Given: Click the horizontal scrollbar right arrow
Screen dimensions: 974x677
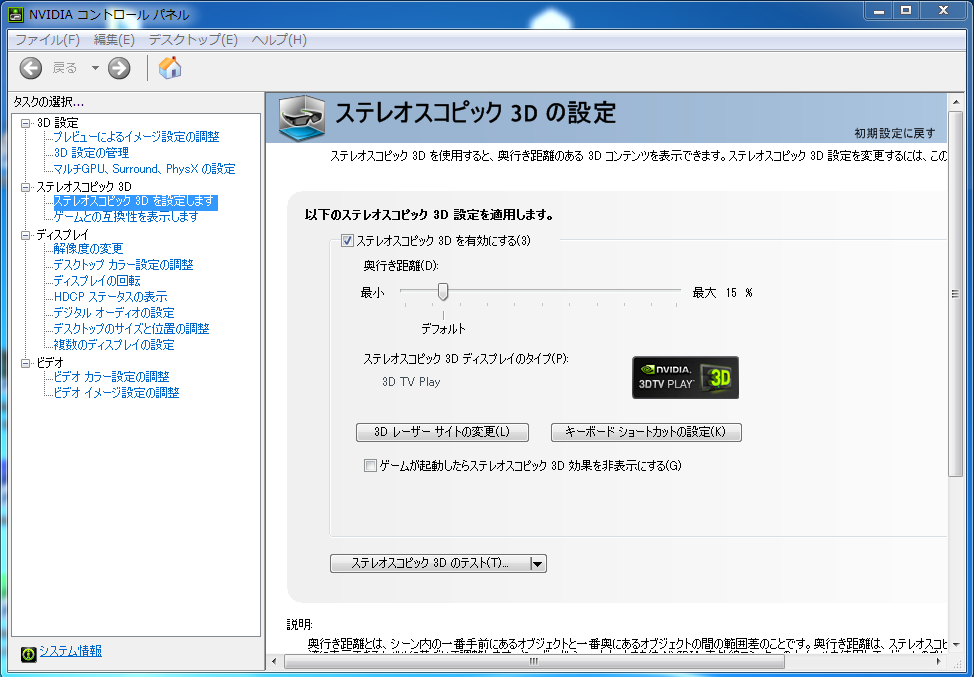Looking at the screenshot, I should click(x=939, y=662).
